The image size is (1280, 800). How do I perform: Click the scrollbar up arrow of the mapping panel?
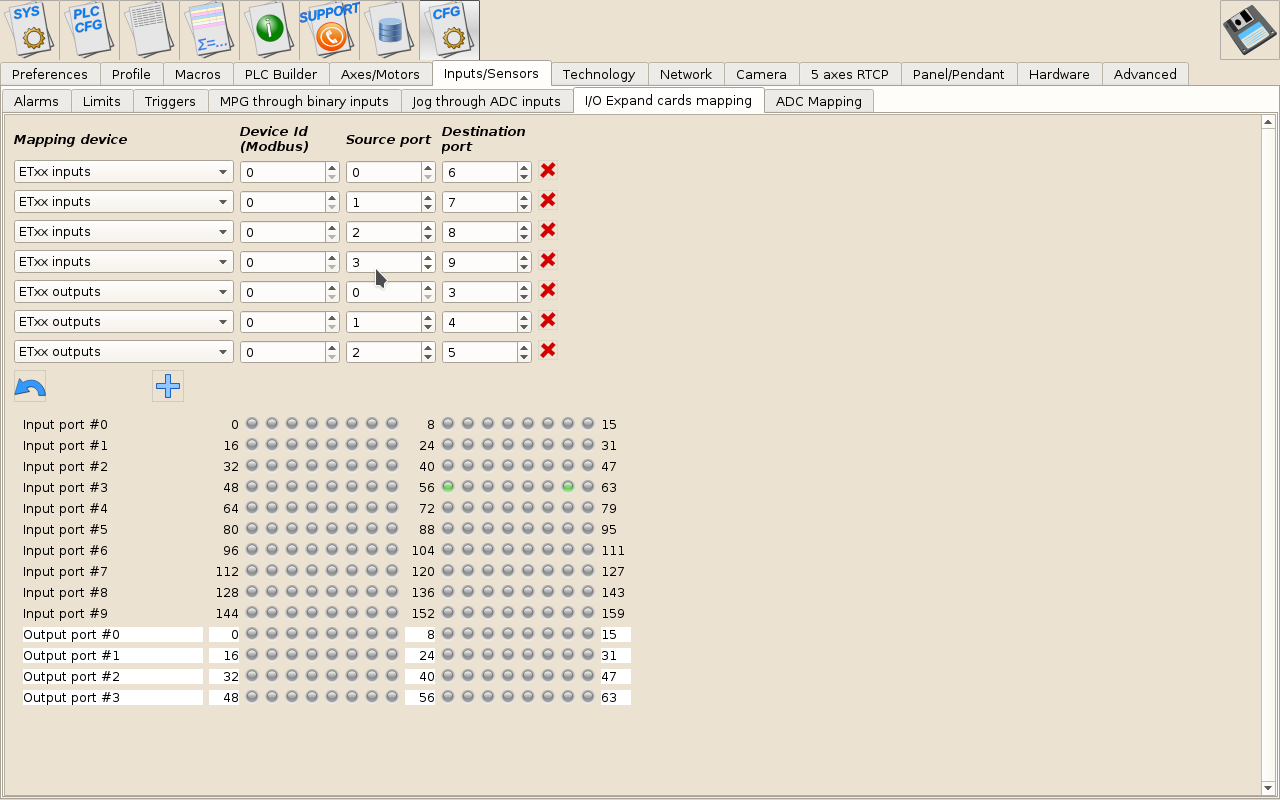(x=1268, y=122)
